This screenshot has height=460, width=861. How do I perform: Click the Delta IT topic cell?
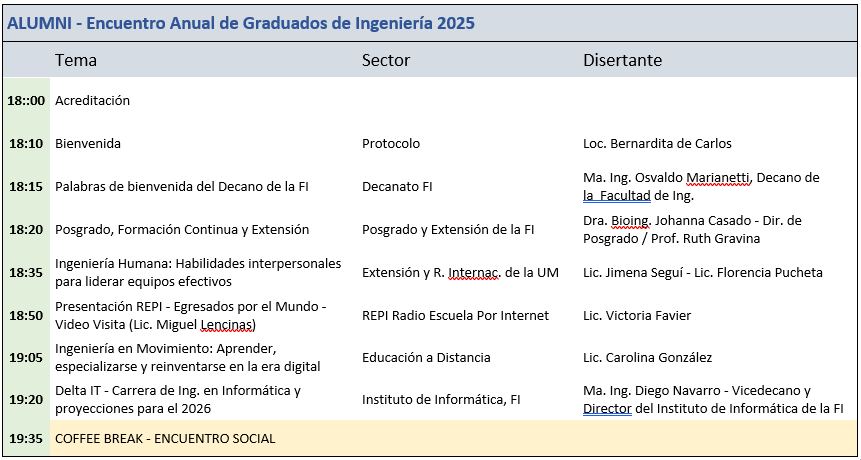[178, 400]
